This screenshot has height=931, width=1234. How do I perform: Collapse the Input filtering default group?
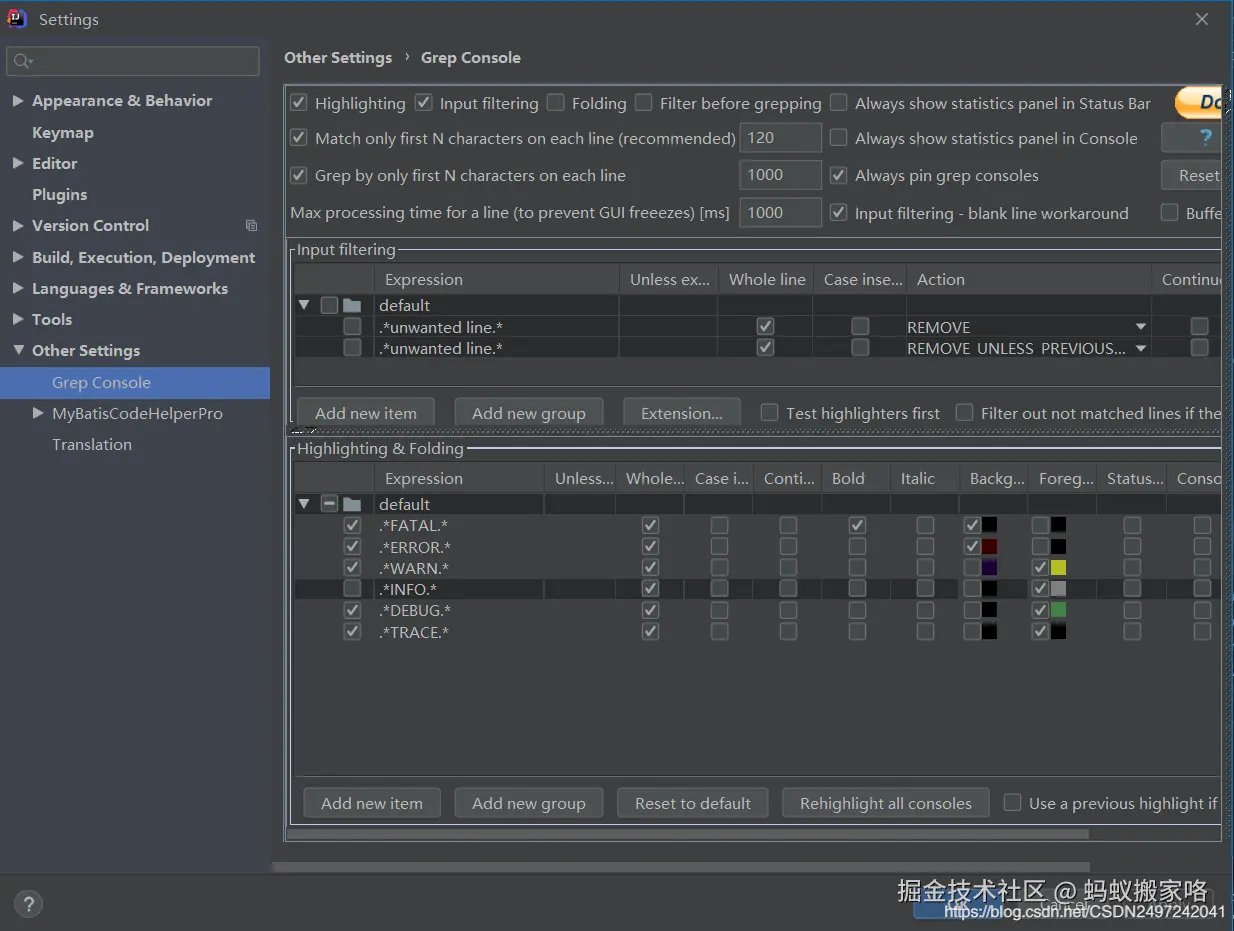coord(304,305)
